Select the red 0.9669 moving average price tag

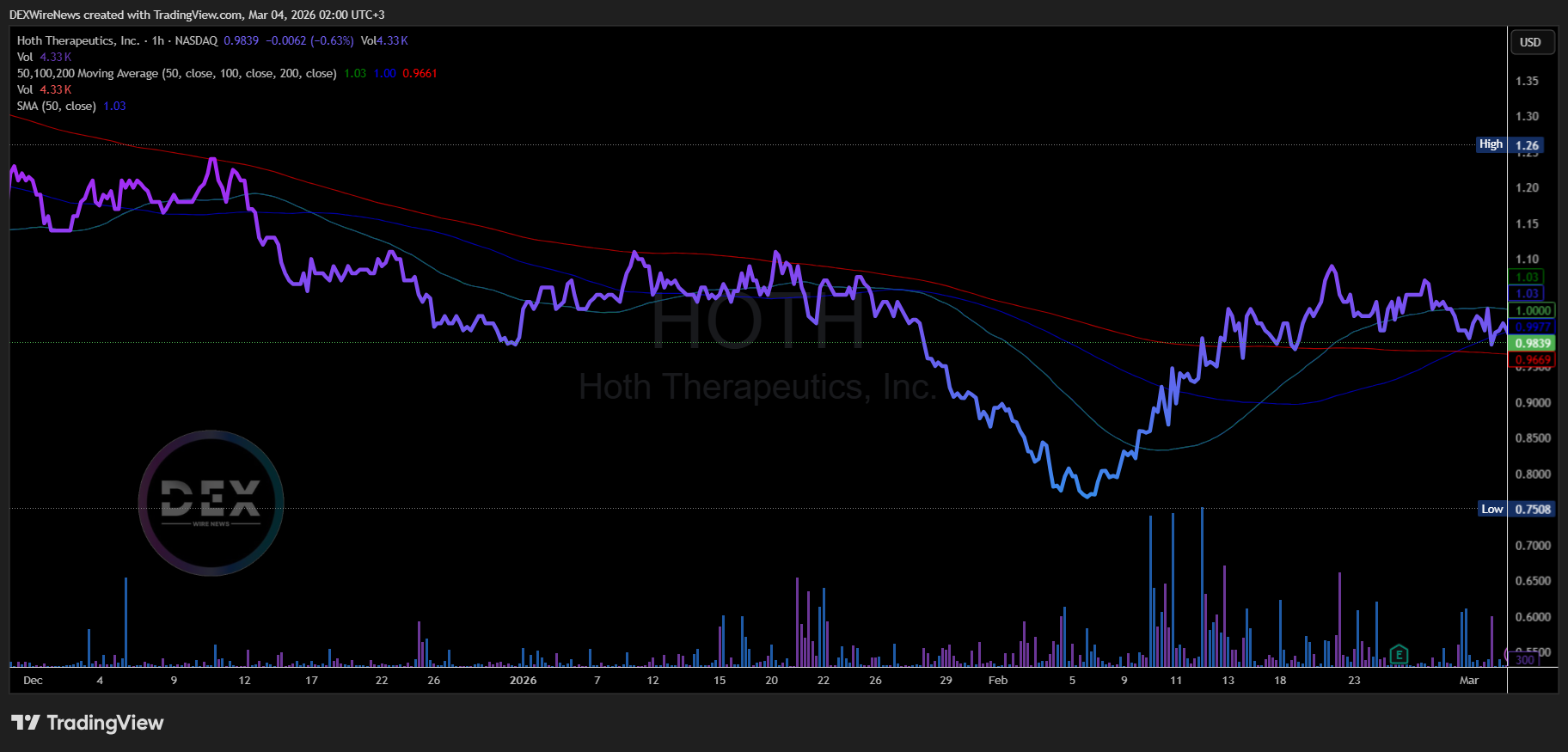click(1532, 360)
